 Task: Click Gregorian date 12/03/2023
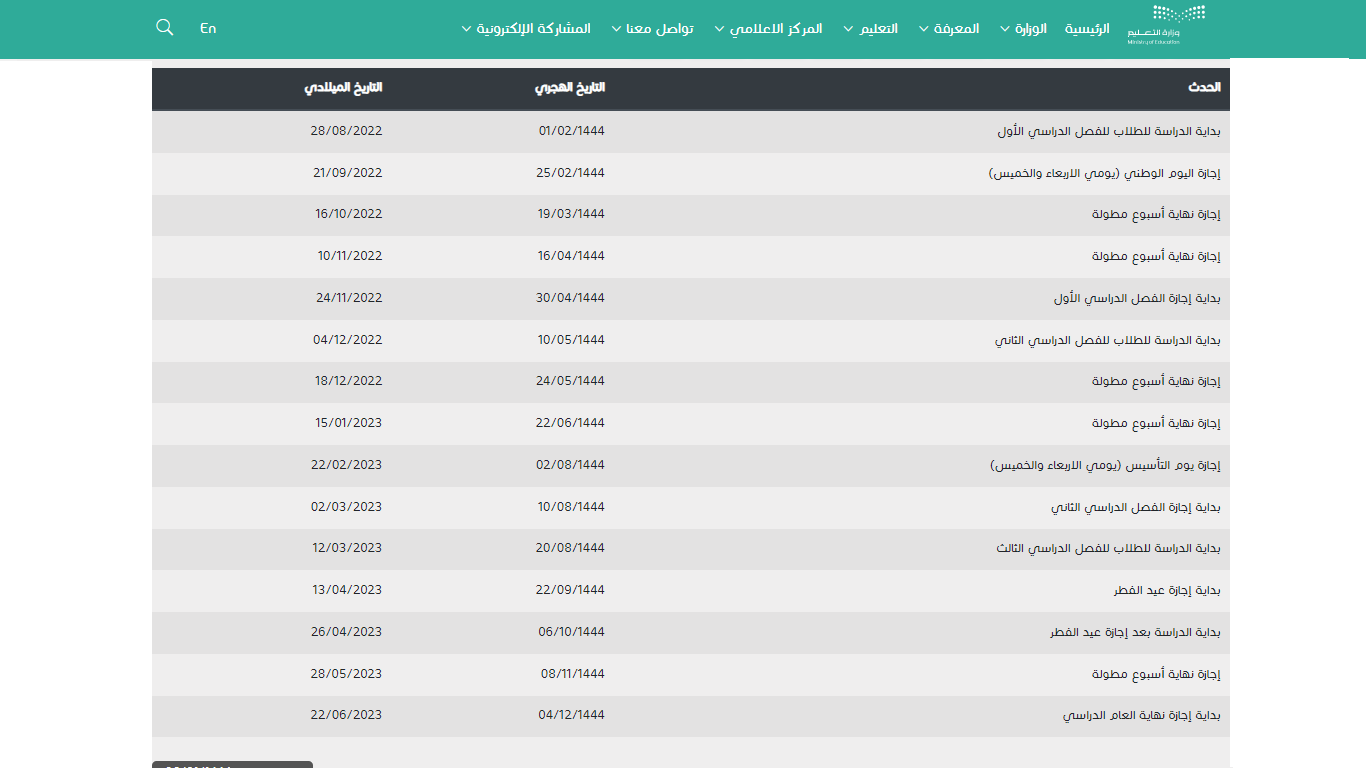347,548
